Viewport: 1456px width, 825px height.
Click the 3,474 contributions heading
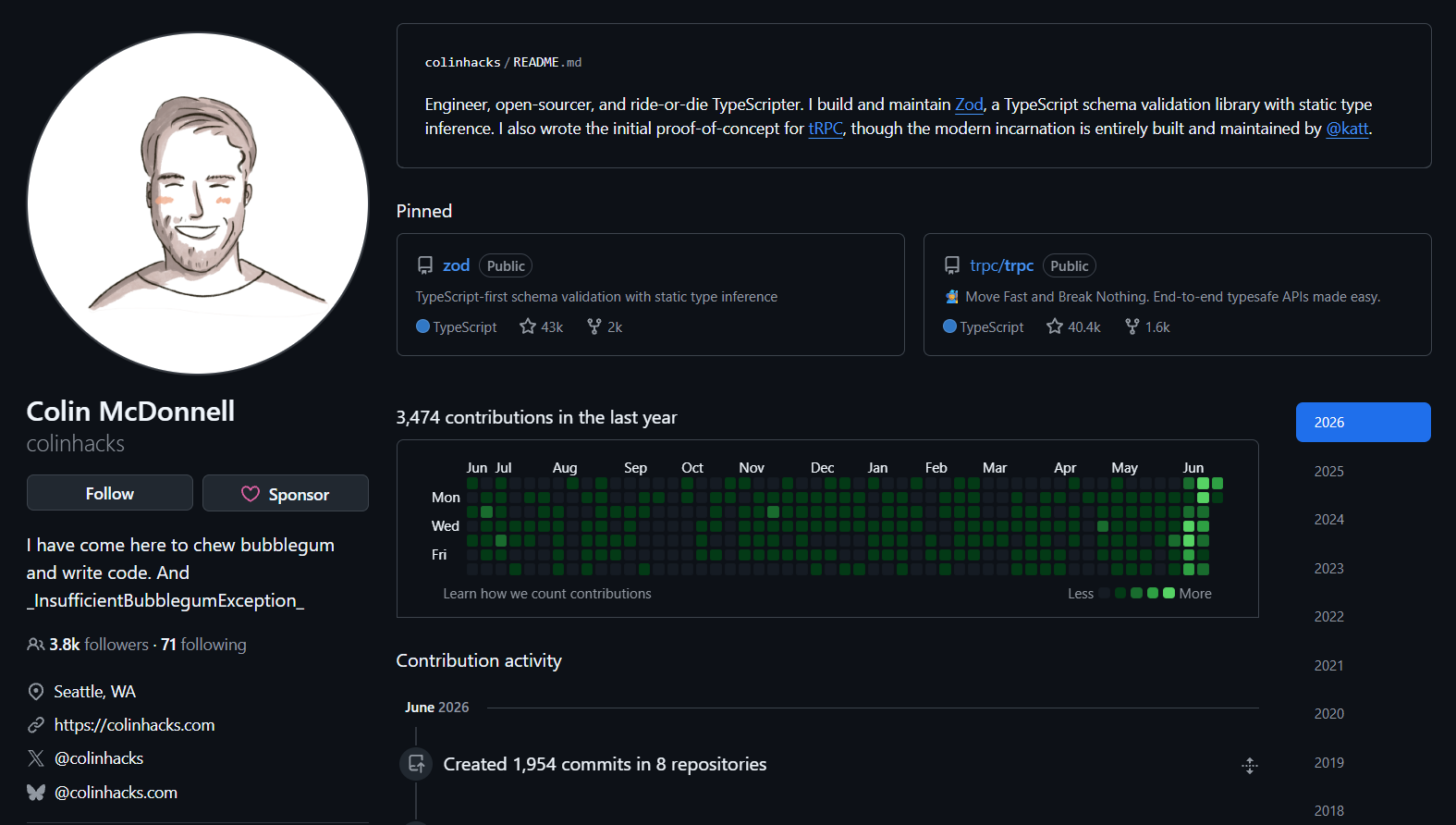[x=536, y=417]
